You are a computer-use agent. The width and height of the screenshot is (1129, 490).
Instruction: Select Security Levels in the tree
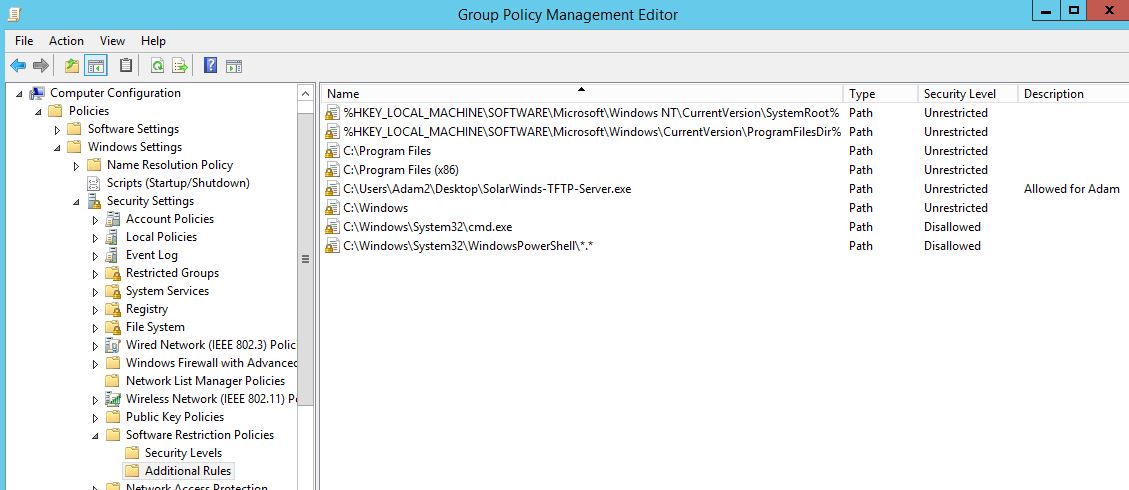pyautogui.click(x=183, y=453)
